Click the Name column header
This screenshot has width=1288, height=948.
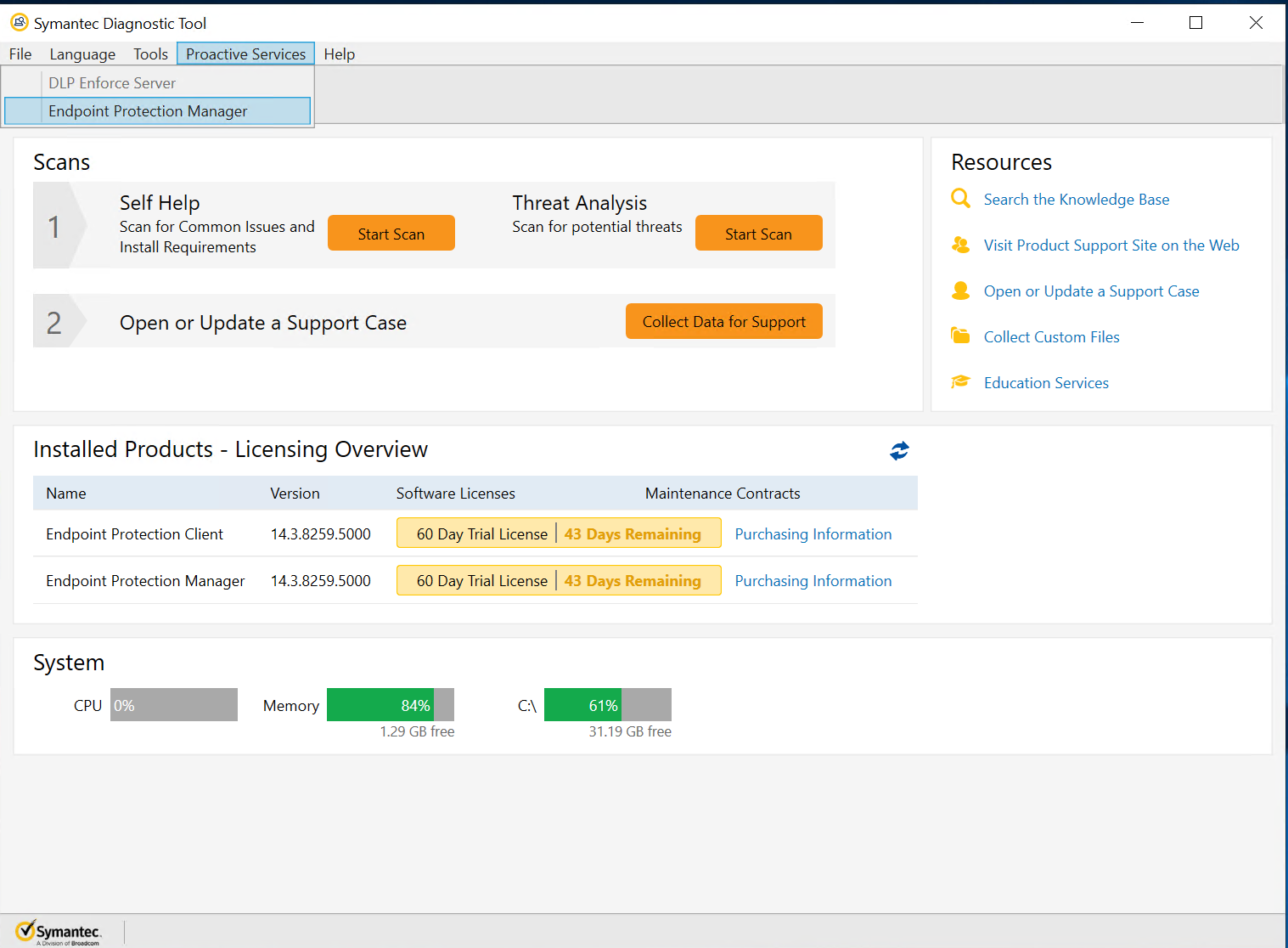[x=66, y=494]
